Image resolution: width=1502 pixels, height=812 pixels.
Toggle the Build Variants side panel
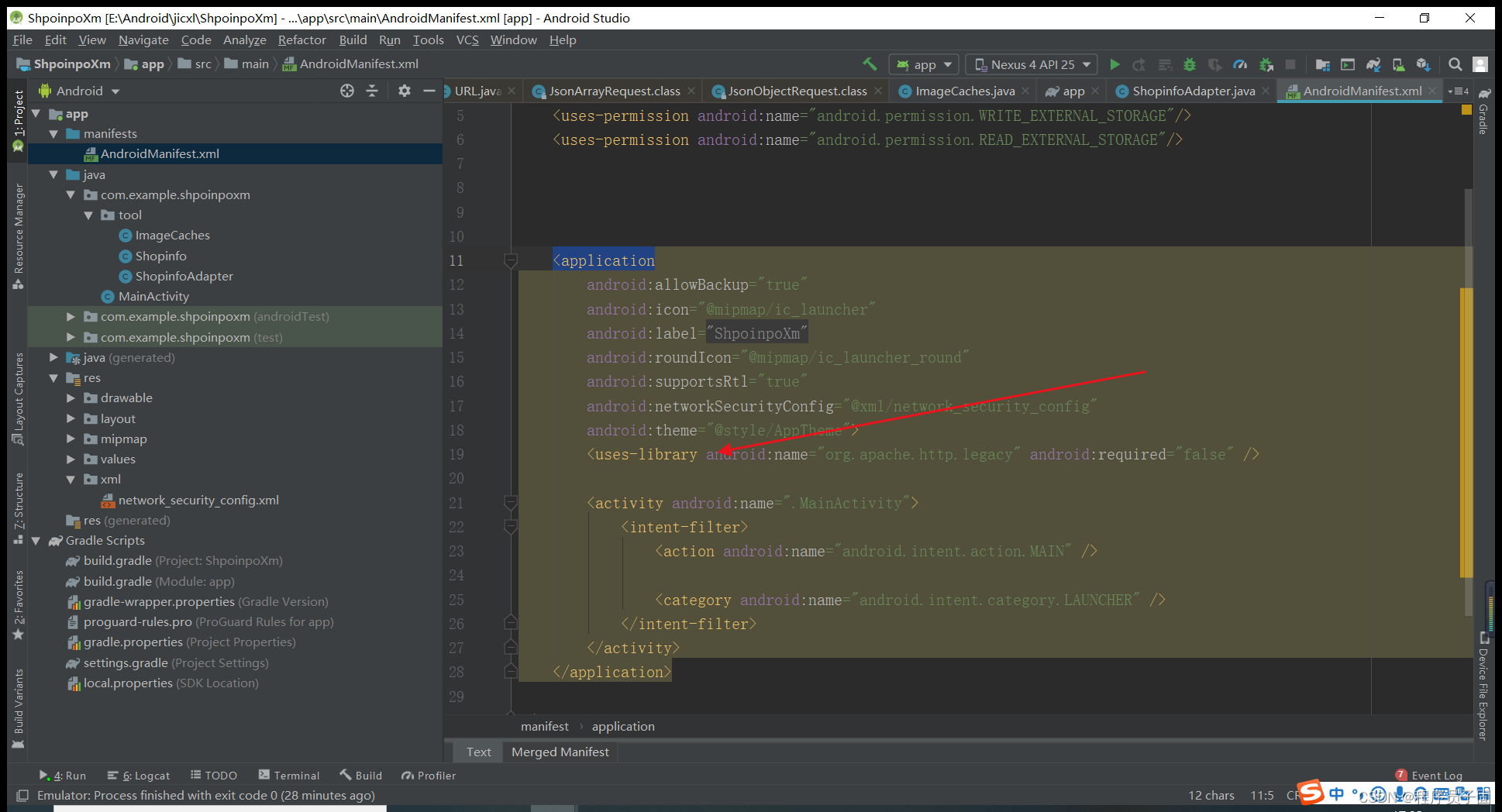click(19, 709)
